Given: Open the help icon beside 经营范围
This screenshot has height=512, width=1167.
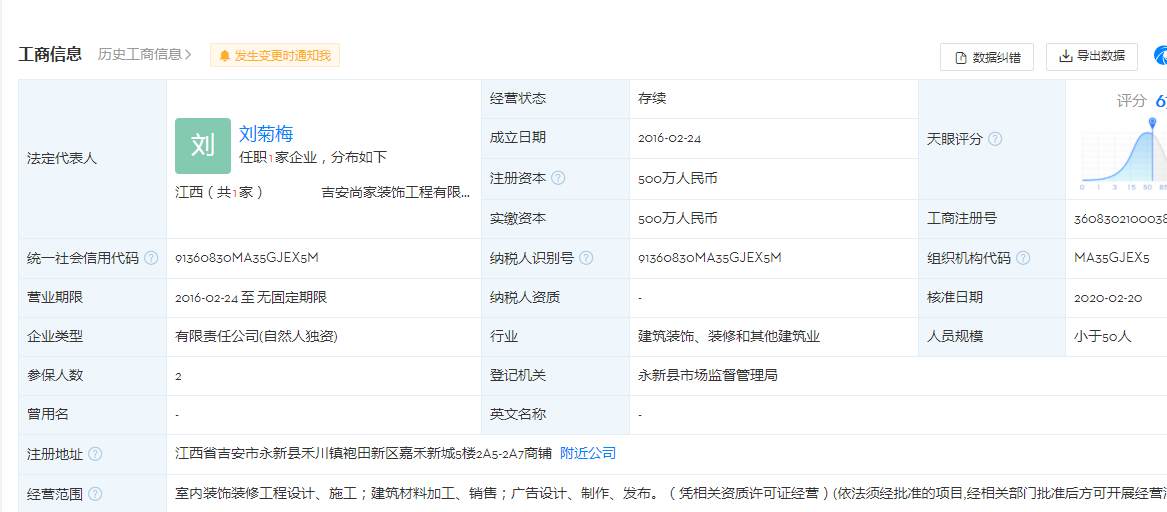Looking at the screenshot, I should [95, 493].
